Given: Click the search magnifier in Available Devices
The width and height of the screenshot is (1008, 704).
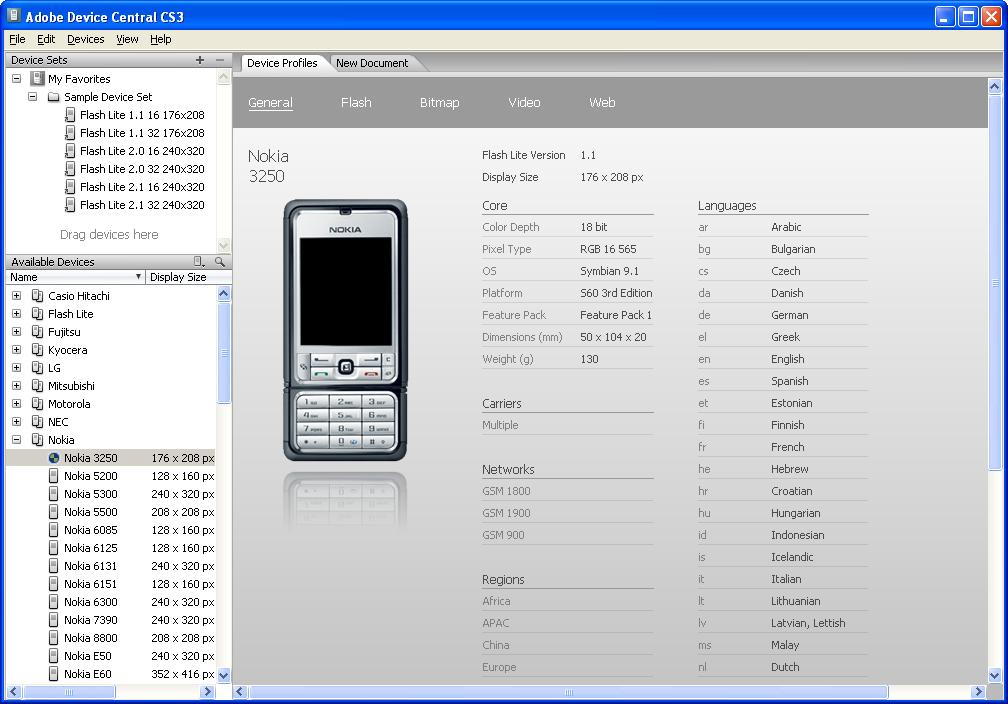Looking at the screenshot, I should coord(220,262).
